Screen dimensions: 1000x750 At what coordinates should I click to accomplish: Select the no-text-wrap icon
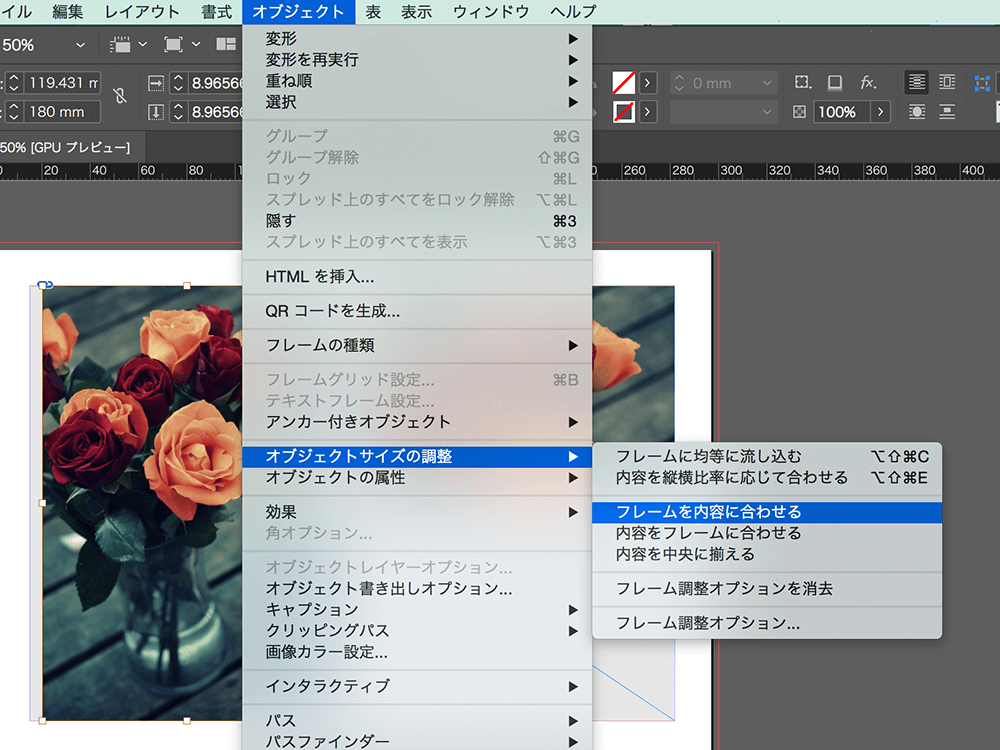click(x=917, y=82)
